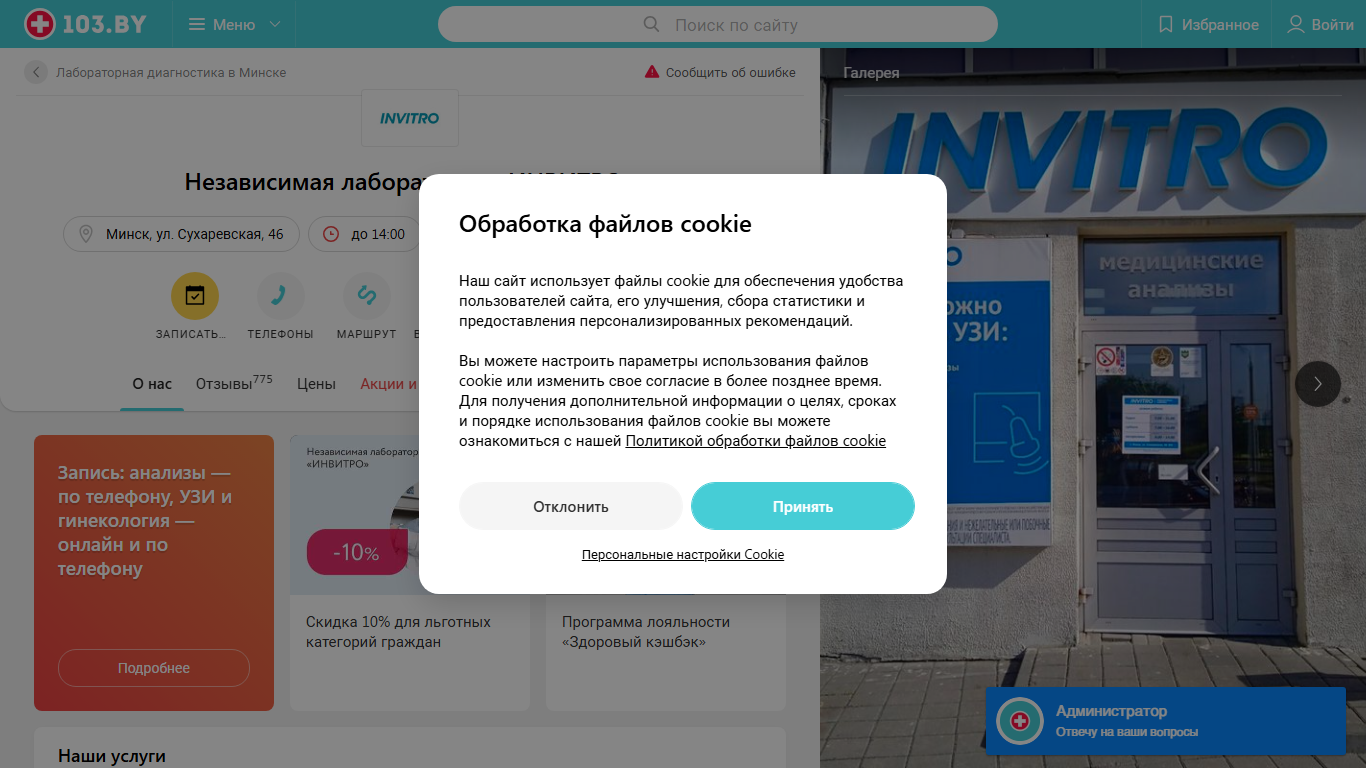Open Политикой обработки файлов cookie link

[756, 440]
